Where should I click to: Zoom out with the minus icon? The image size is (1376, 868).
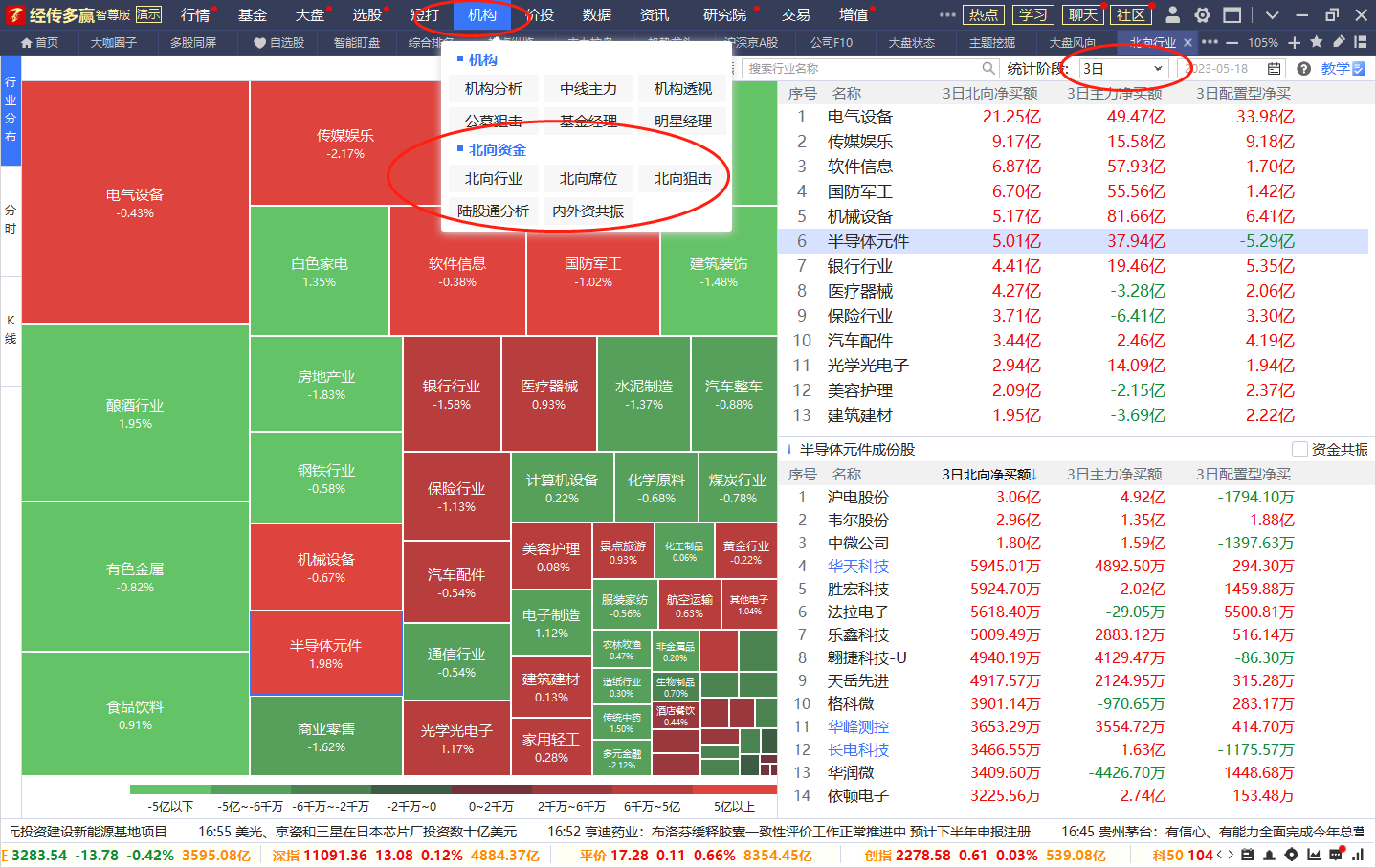click(1232, 42)
